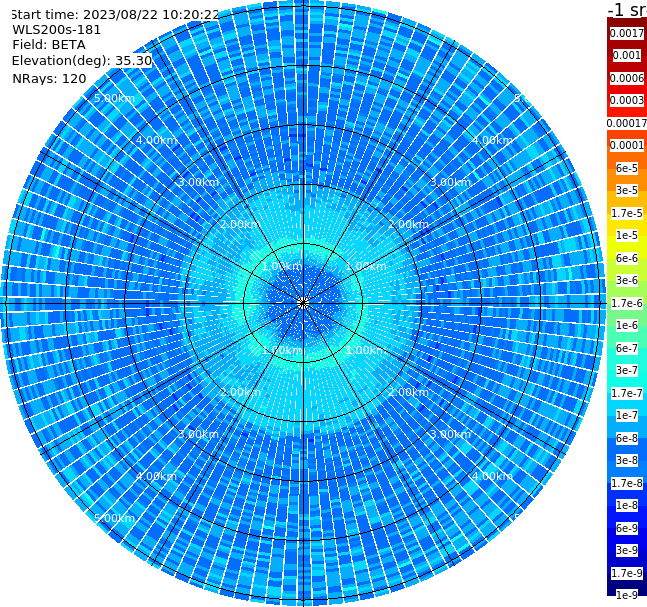The height and width of the screenshot is (607, 647).
Task: Click the 6e-7 colorbar label
Action: tap(627, 348)
